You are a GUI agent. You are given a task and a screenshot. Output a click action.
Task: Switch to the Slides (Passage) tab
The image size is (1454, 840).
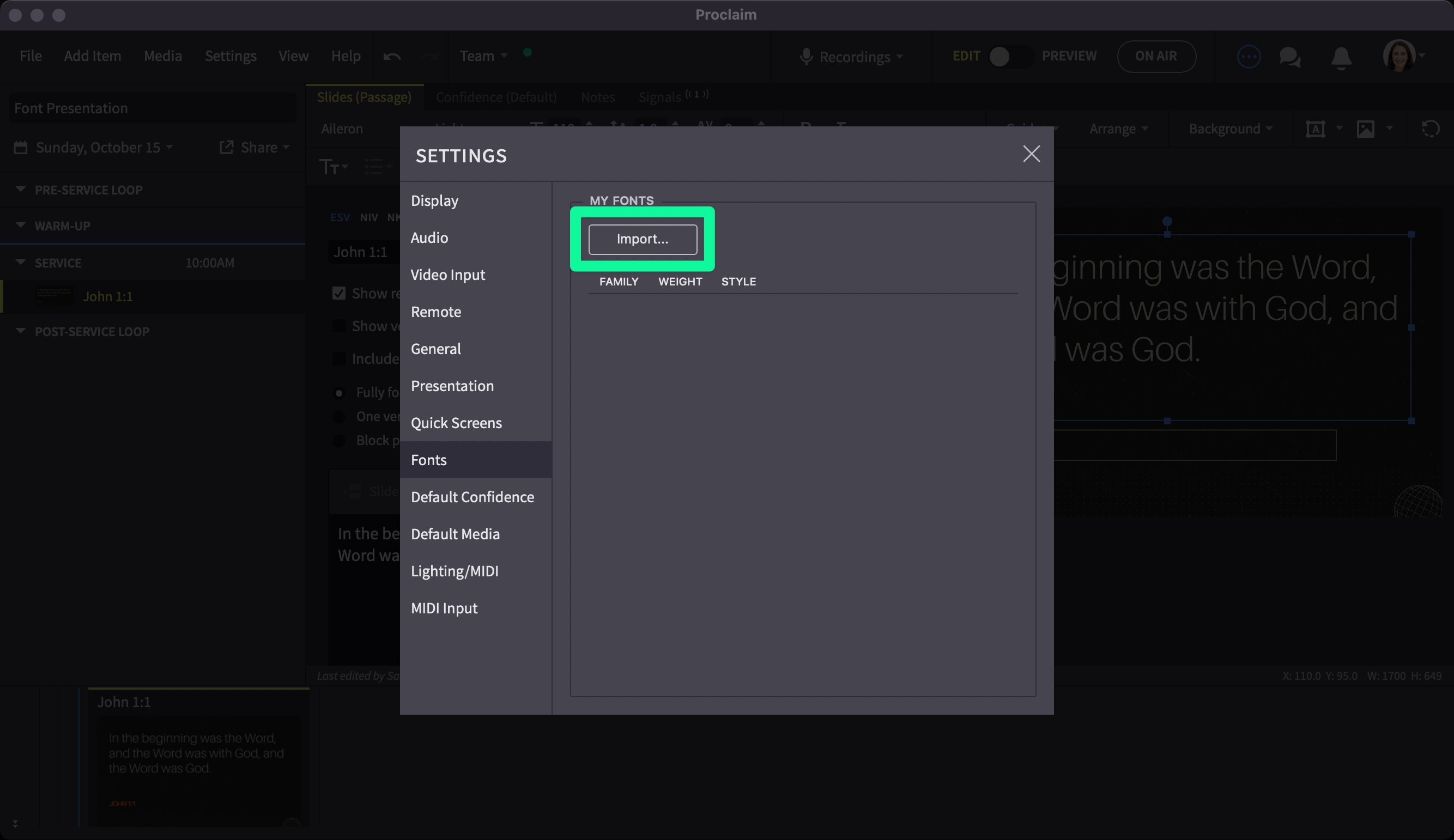click(x=364, y=96)
